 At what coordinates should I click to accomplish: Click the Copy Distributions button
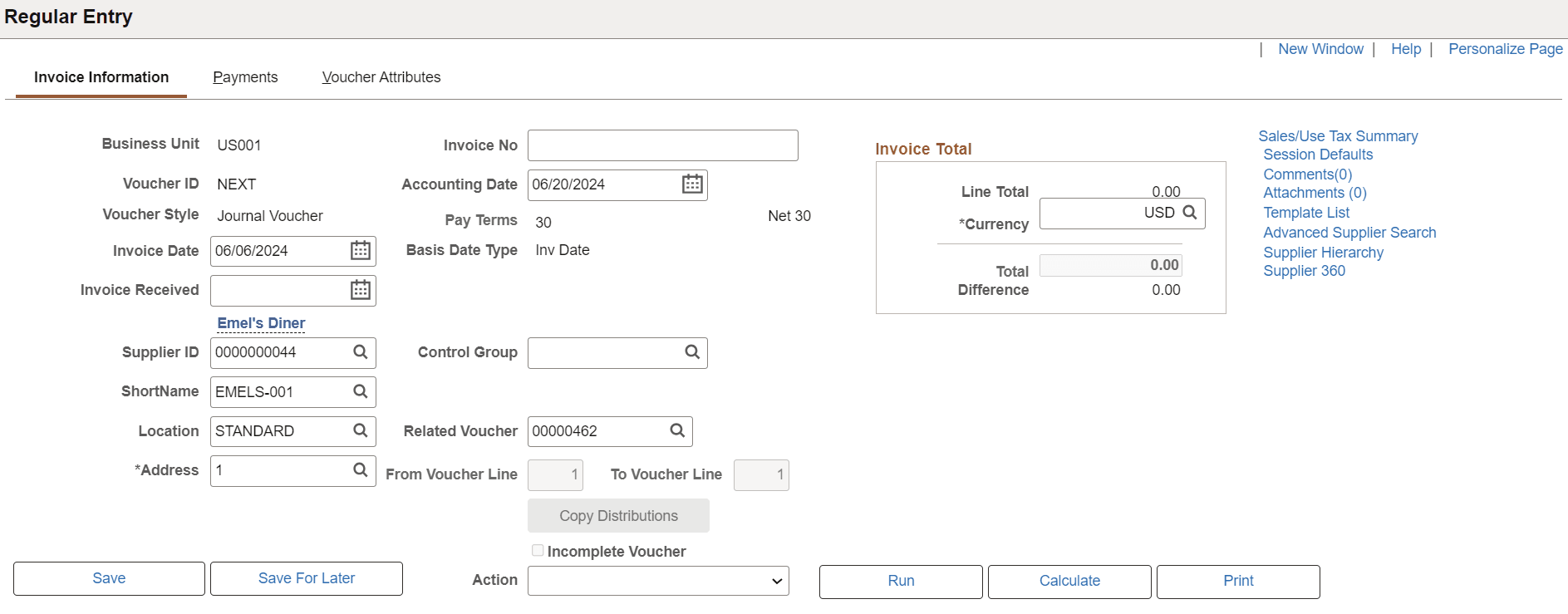[x=618, y=516]
